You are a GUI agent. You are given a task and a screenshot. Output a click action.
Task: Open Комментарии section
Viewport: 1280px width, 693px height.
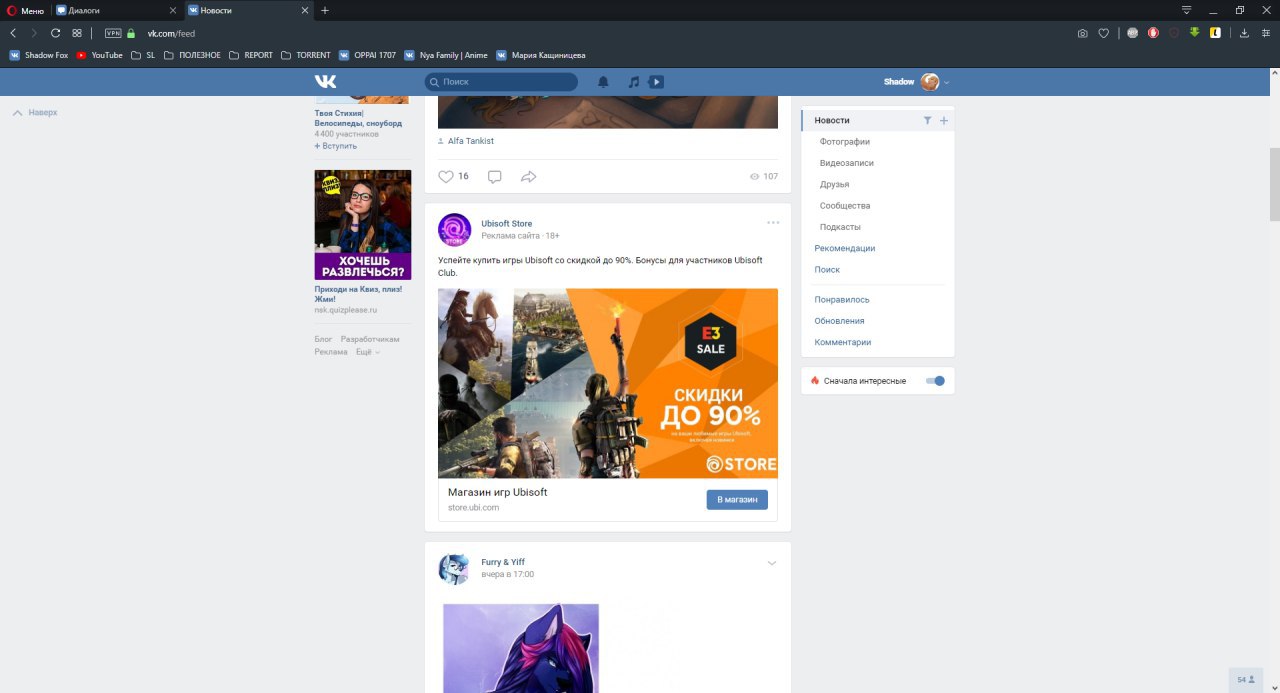point(843,342)
